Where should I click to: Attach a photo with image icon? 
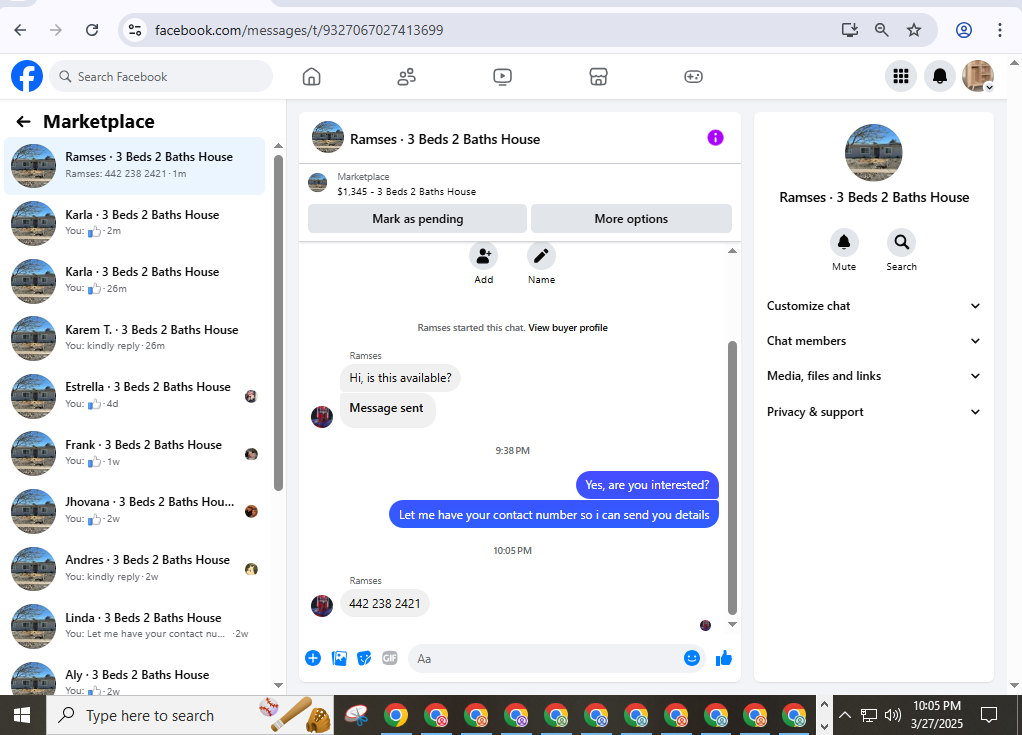coord(339,658)
